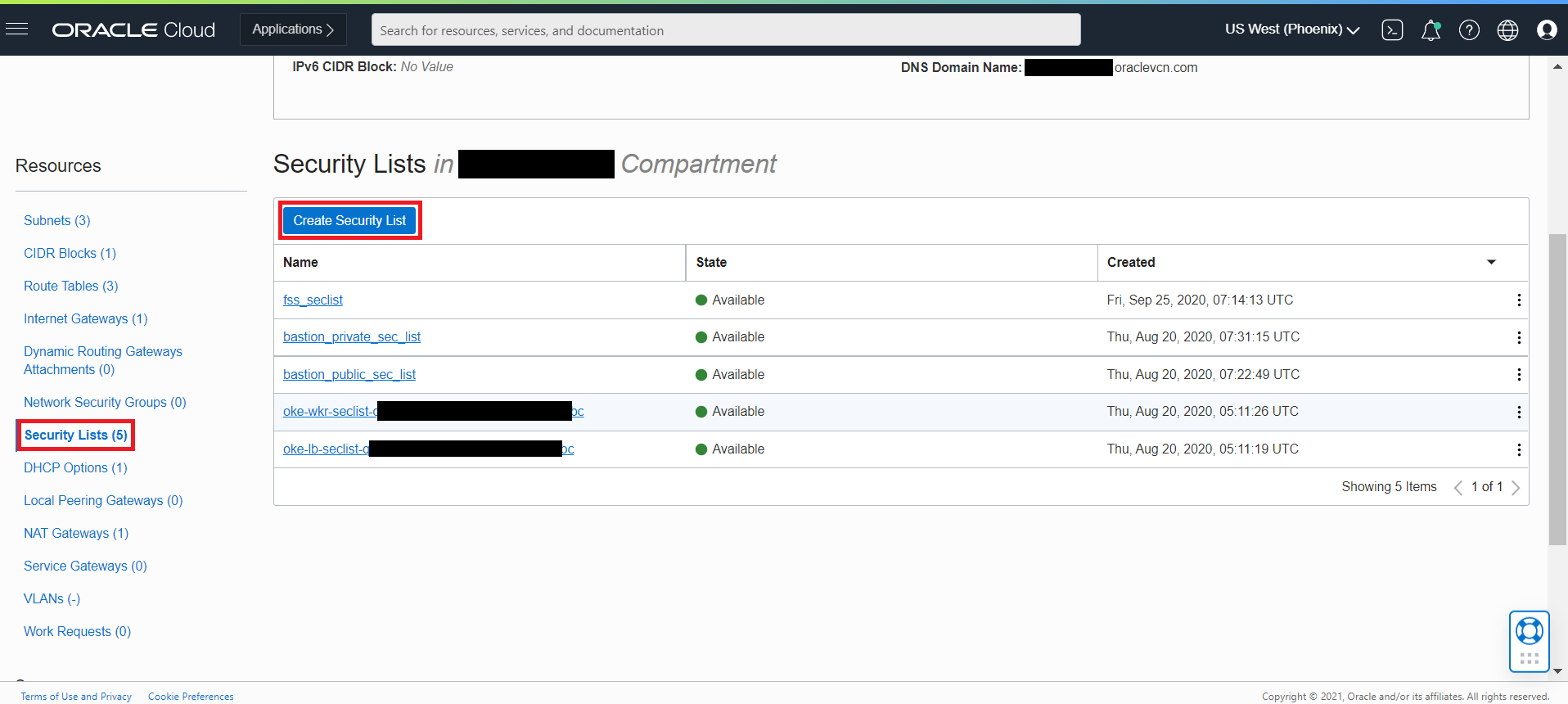The image size is (1568, 704).
Task: Select Security Lists (5) in Resources
Action: [x=76, y=435]
